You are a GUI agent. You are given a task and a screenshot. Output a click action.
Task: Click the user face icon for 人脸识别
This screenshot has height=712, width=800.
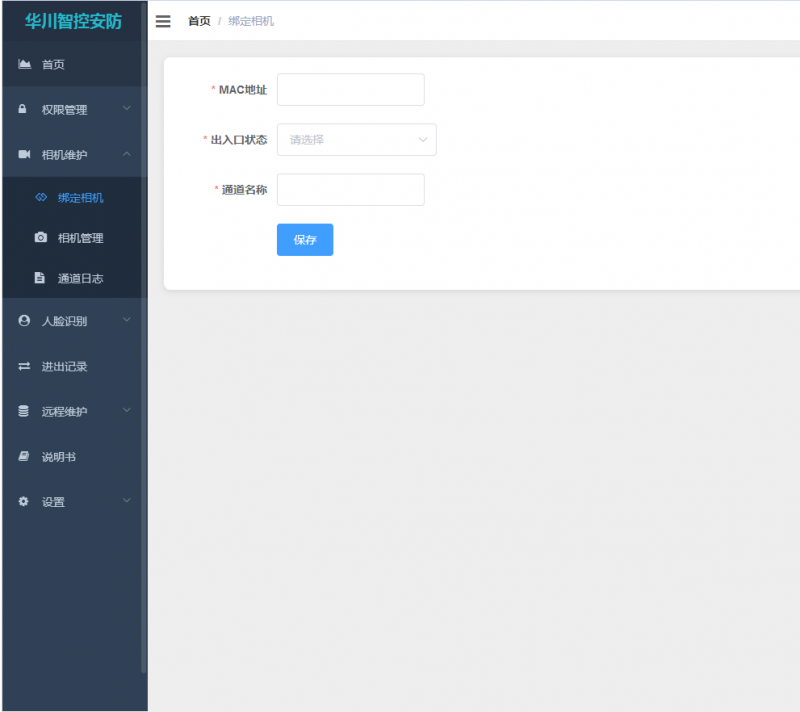coord(24,321)
